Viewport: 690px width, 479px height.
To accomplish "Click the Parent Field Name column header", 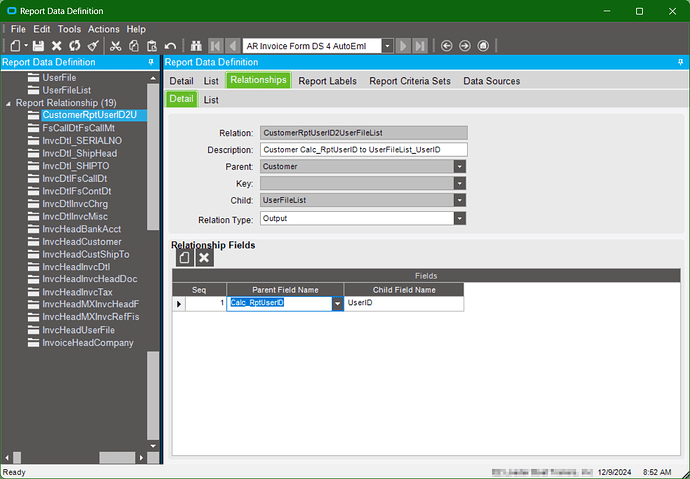I will (285, 290).
